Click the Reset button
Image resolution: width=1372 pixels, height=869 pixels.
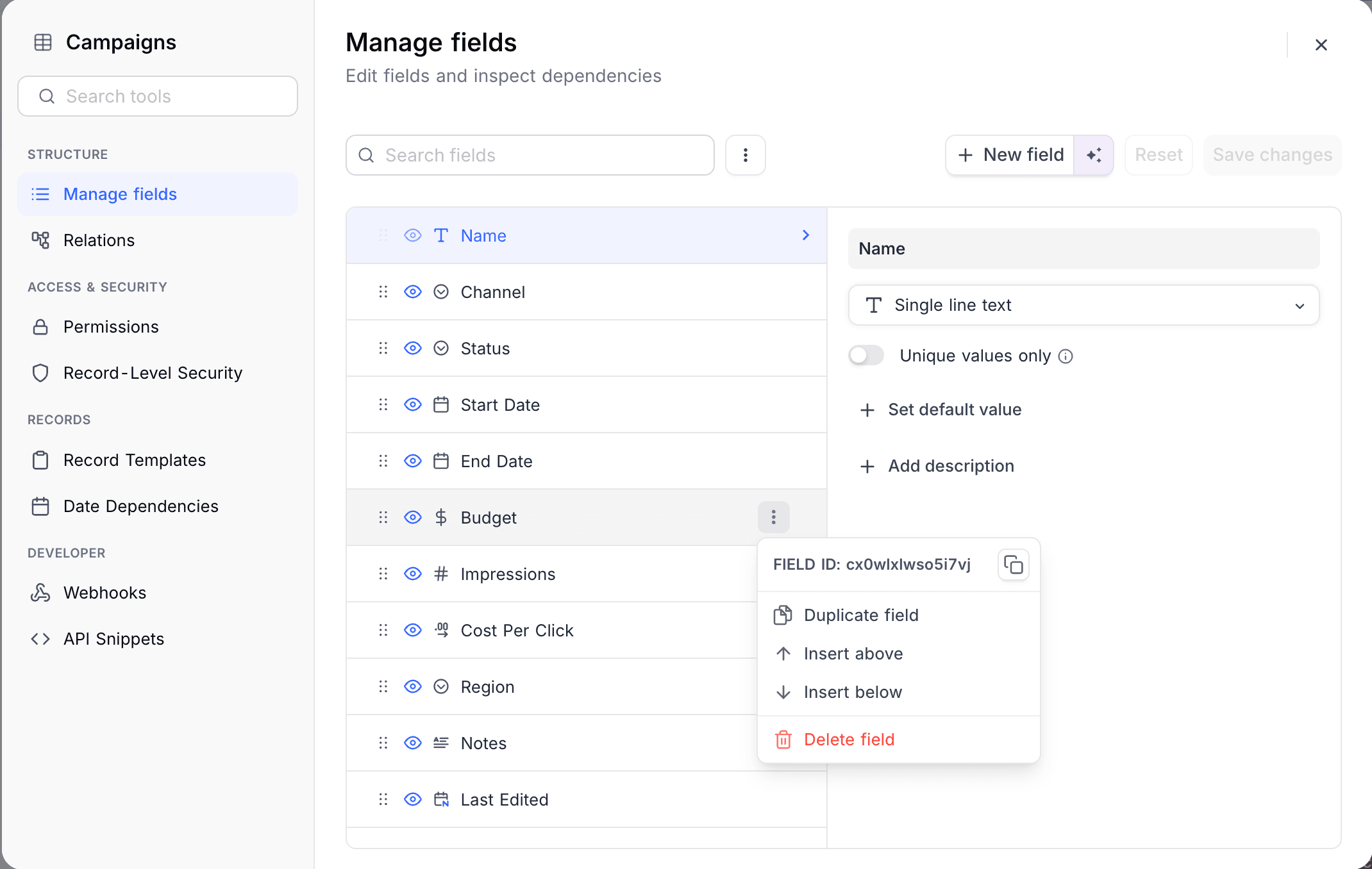1159,155
